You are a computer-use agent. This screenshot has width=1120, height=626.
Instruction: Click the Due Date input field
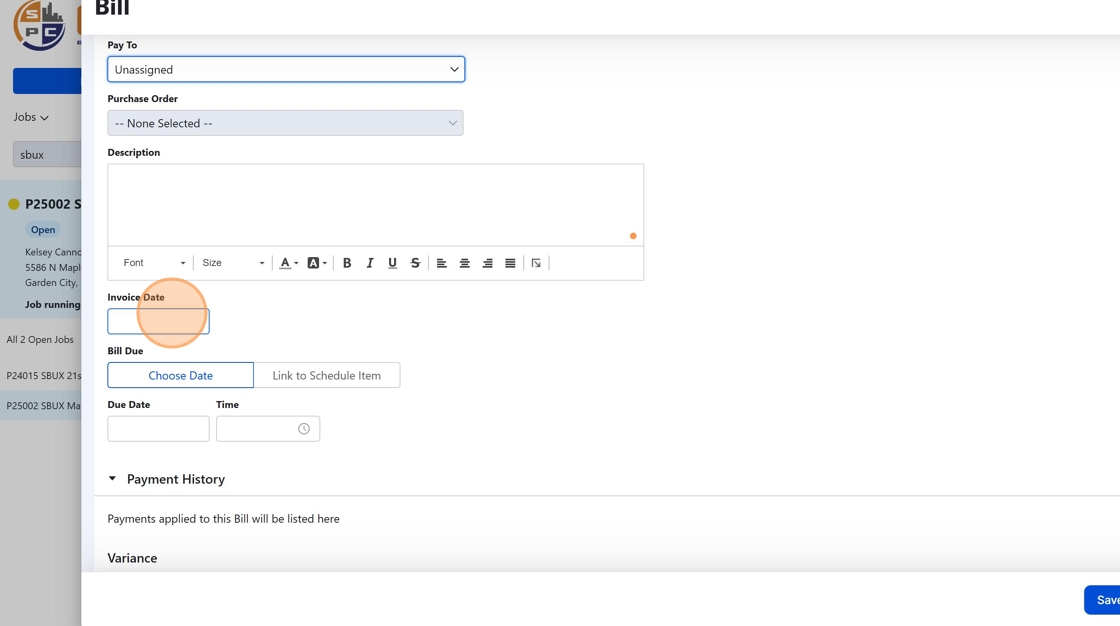pyautogui.click(x=158, y=429)
